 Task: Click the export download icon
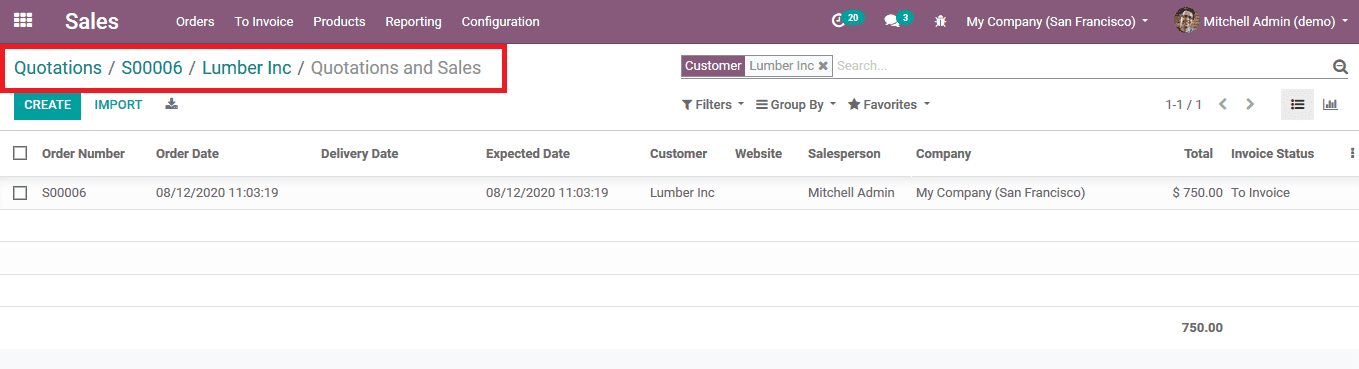(172, 104)
